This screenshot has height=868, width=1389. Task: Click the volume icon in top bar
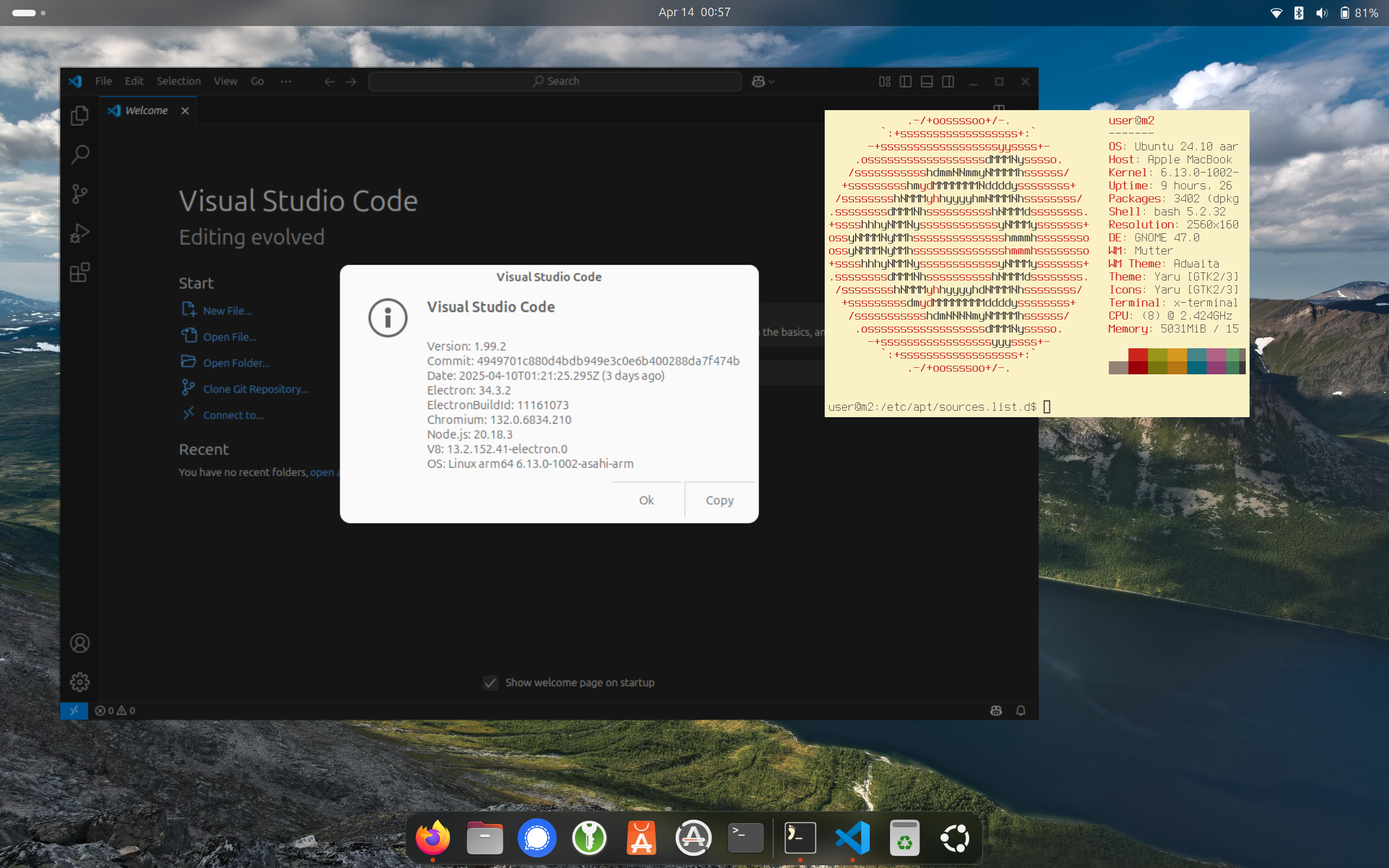[x=1321, y=12]
